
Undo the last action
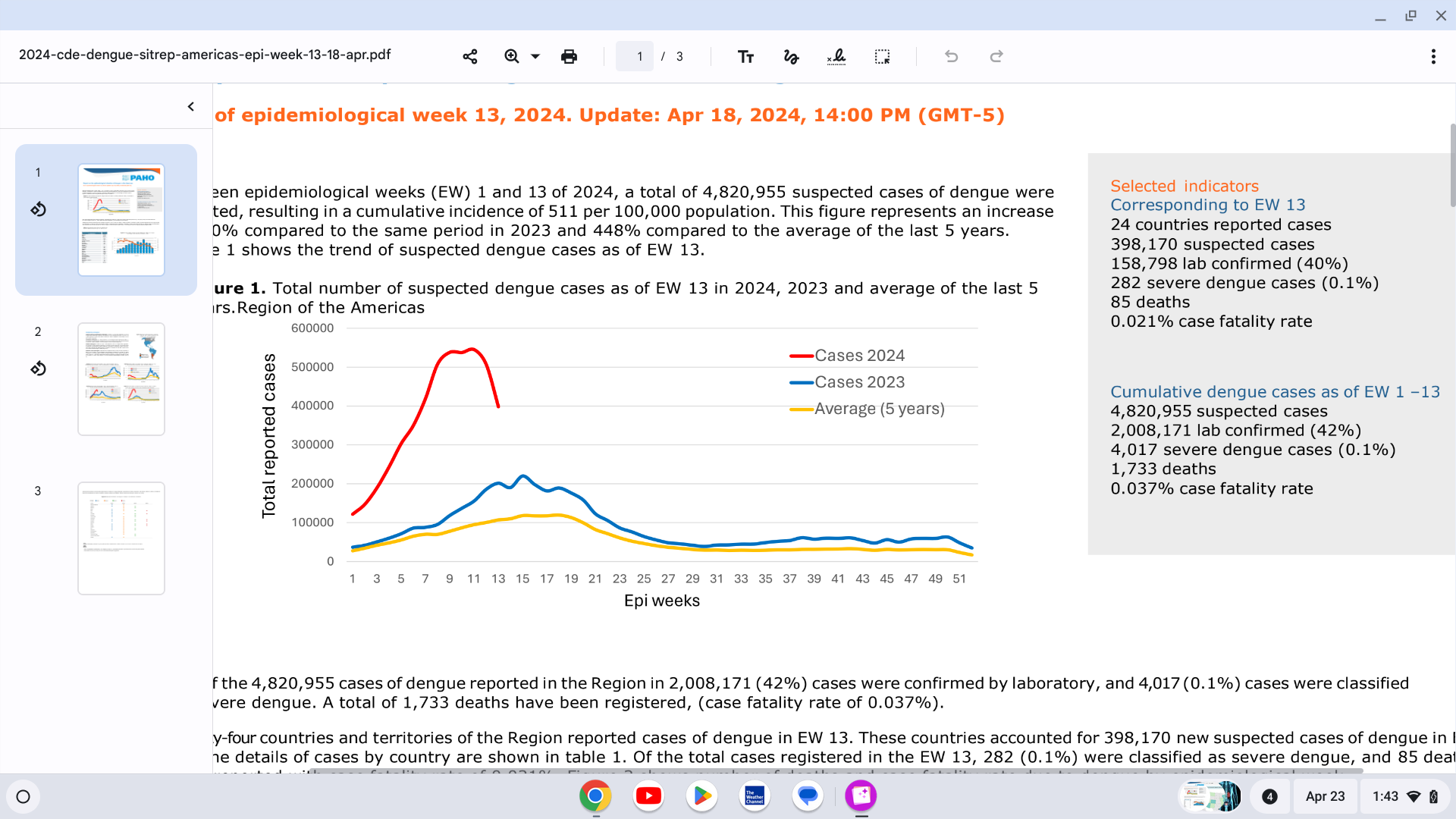click(951, 56)
